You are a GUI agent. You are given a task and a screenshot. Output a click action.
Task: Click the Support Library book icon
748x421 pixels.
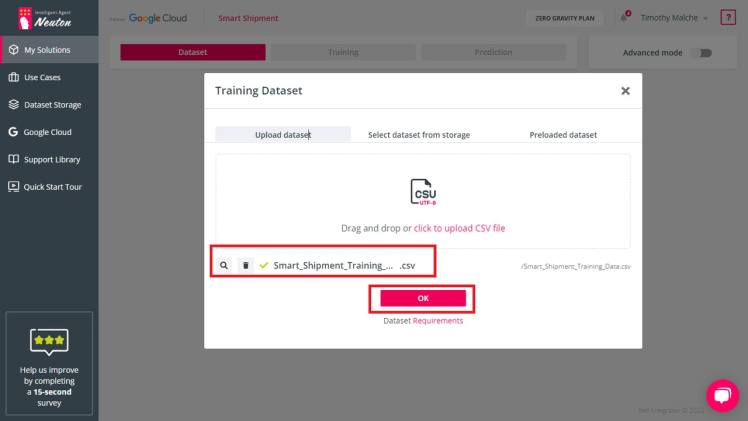[14, 159]
